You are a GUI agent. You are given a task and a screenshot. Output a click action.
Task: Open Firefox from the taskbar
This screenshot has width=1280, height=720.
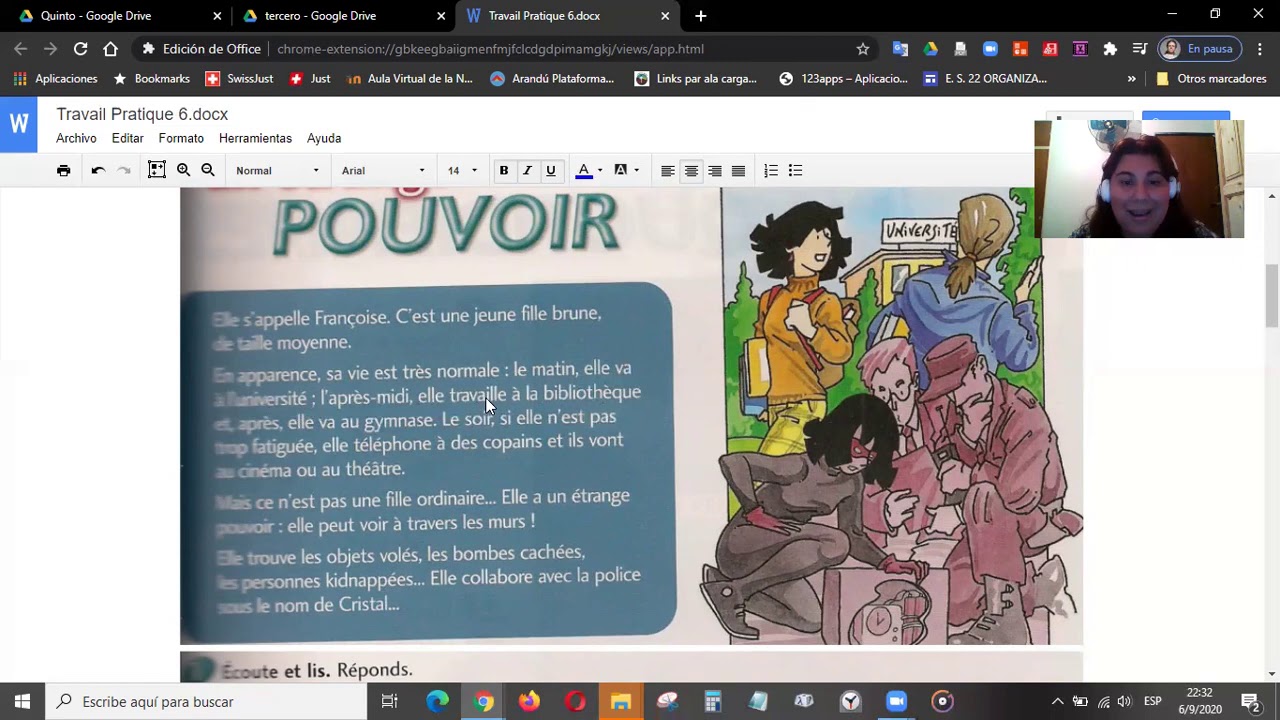tap(529, 702)
